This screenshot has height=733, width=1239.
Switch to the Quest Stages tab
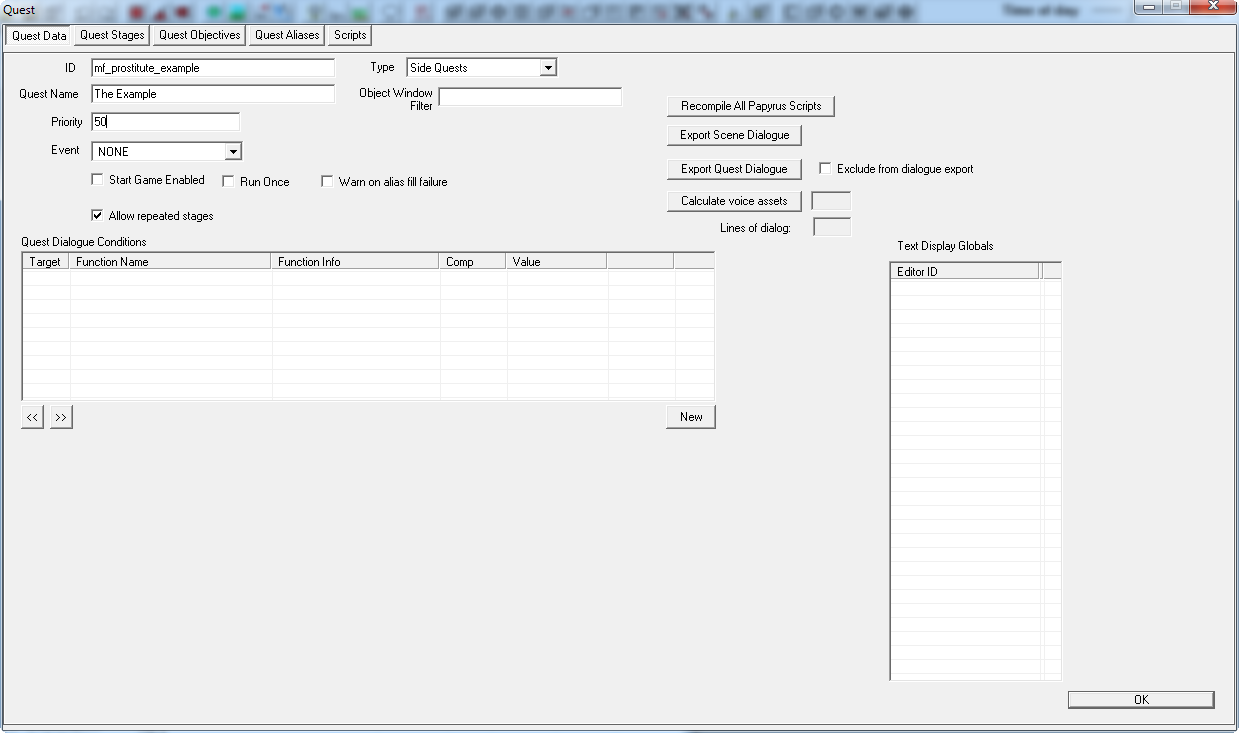tap(112, 35)
